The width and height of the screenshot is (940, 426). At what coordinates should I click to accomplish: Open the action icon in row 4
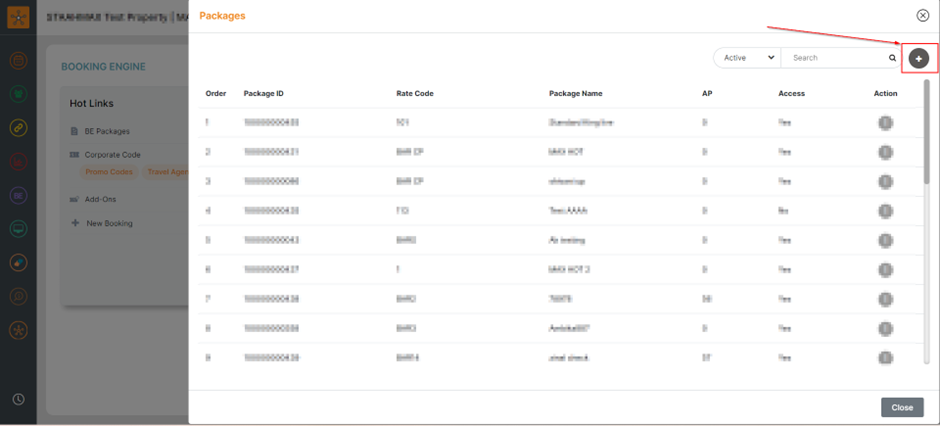pos(885,211)
